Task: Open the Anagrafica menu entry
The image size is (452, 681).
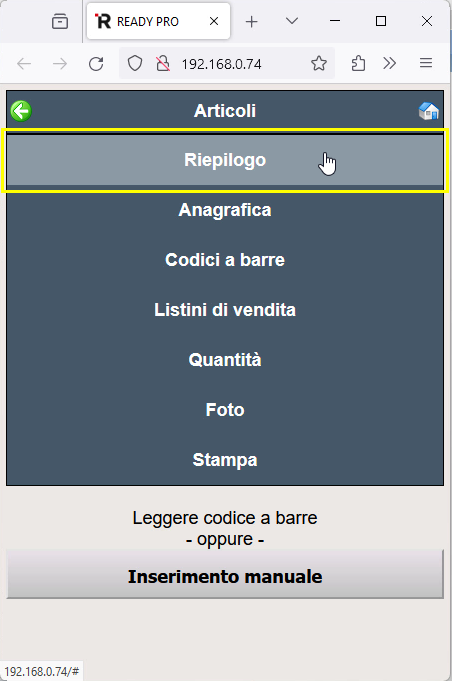Action: (x=225, y=210)
